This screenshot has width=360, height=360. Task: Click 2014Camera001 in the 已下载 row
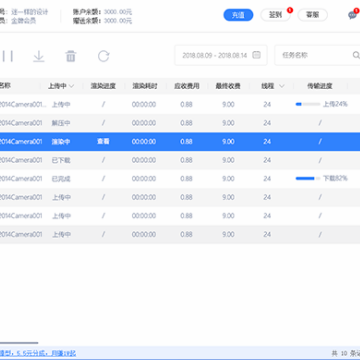(21, 160)
